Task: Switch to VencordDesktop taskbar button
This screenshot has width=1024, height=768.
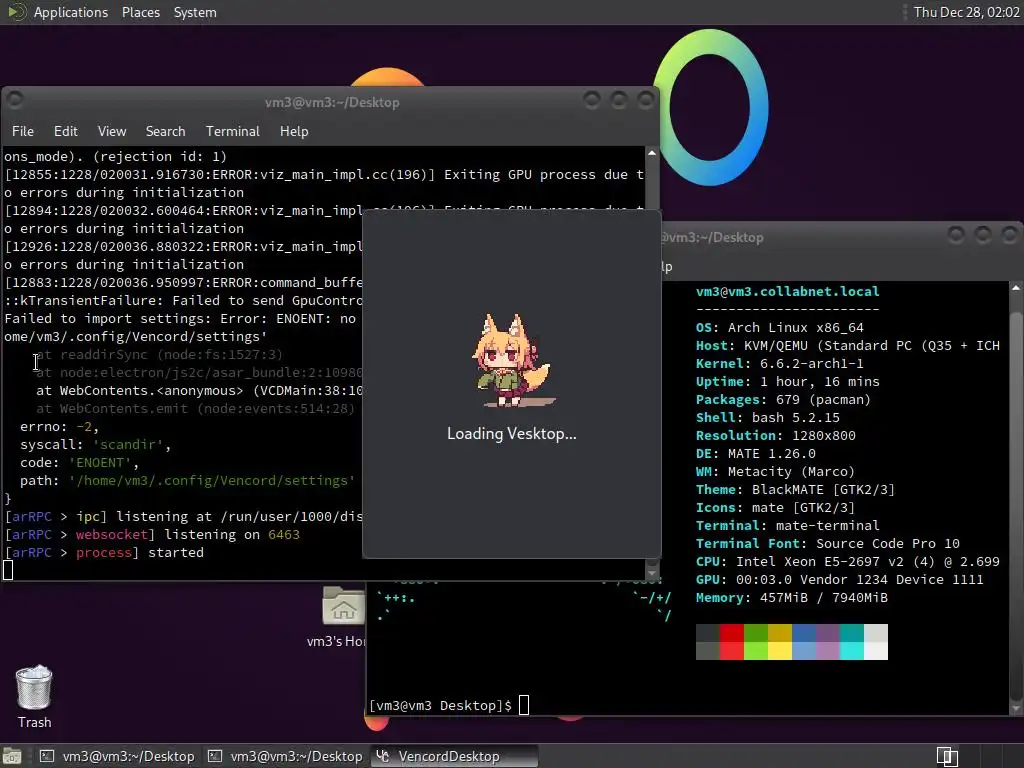Action: (x=454, y=756)
